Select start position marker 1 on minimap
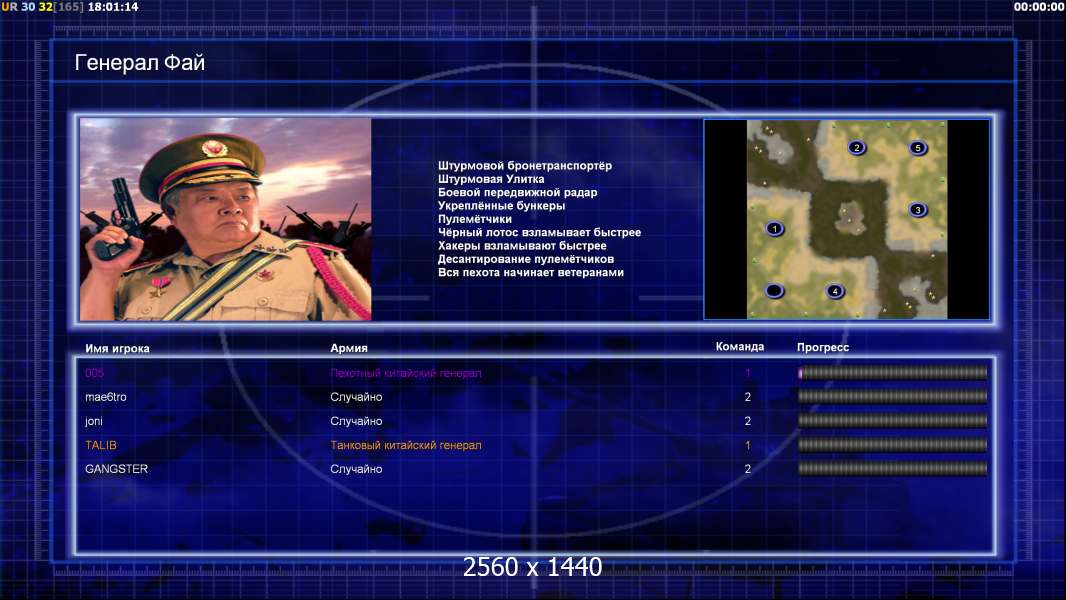The height and width of the screenshot is (600, 1066). (x=774, y=229)
